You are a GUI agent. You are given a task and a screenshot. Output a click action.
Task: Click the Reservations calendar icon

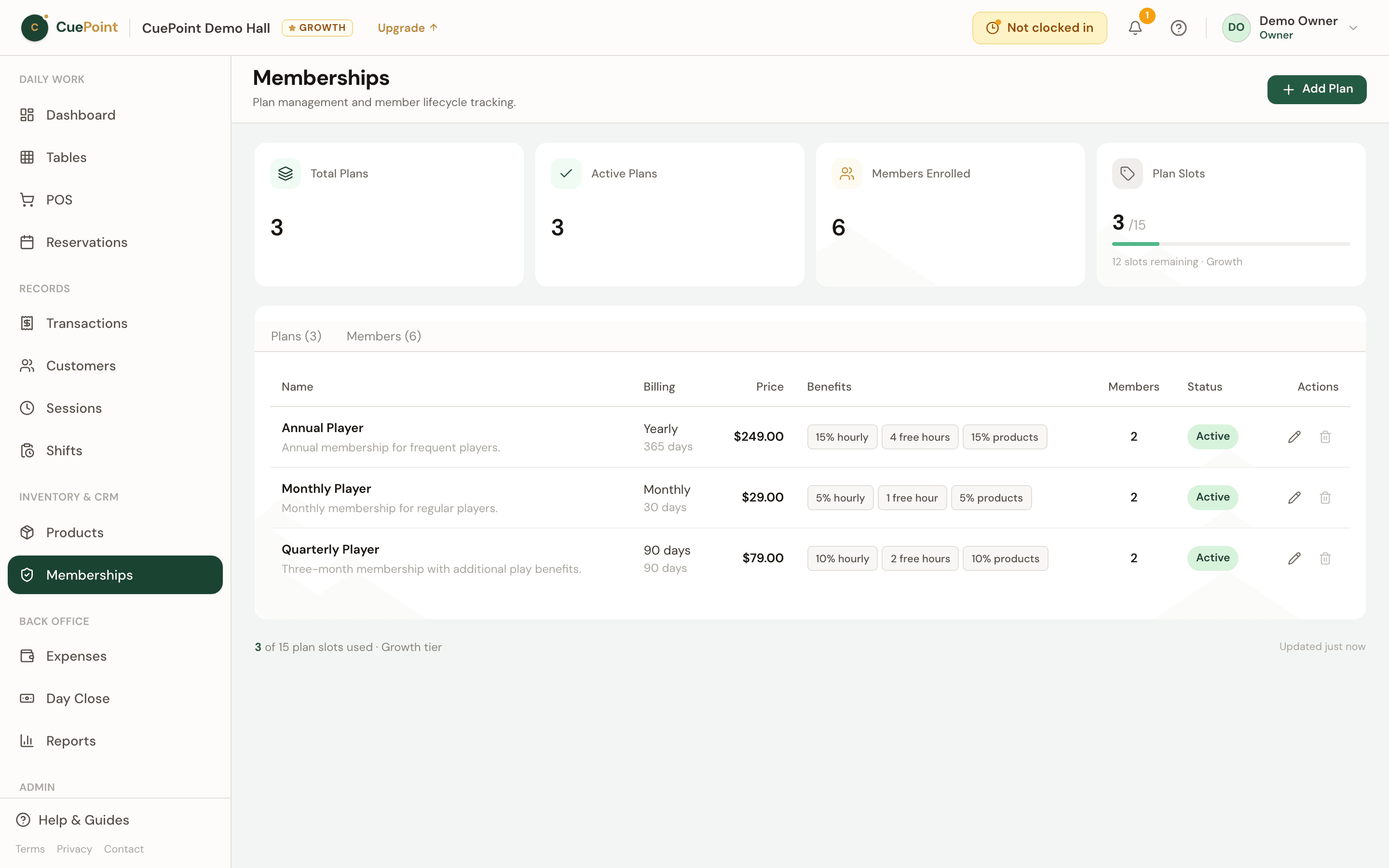[27, 242]
